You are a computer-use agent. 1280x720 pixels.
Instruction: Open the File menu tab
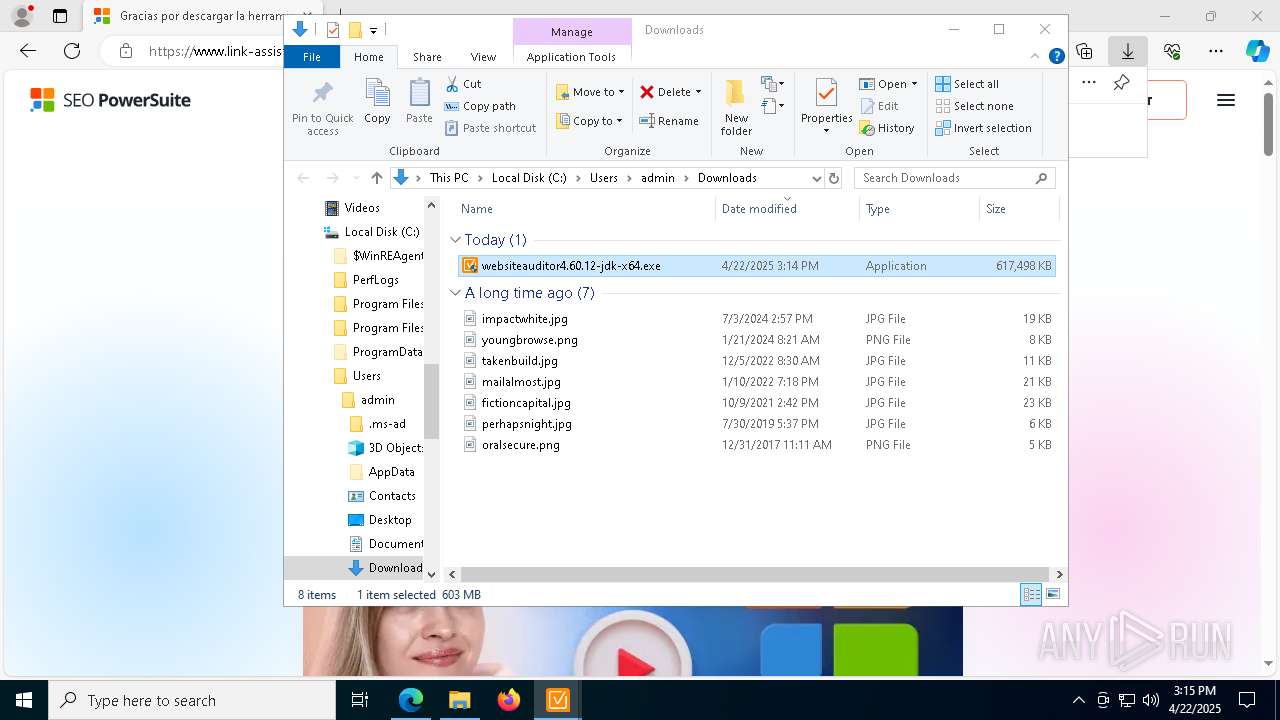tap(312, 57)
